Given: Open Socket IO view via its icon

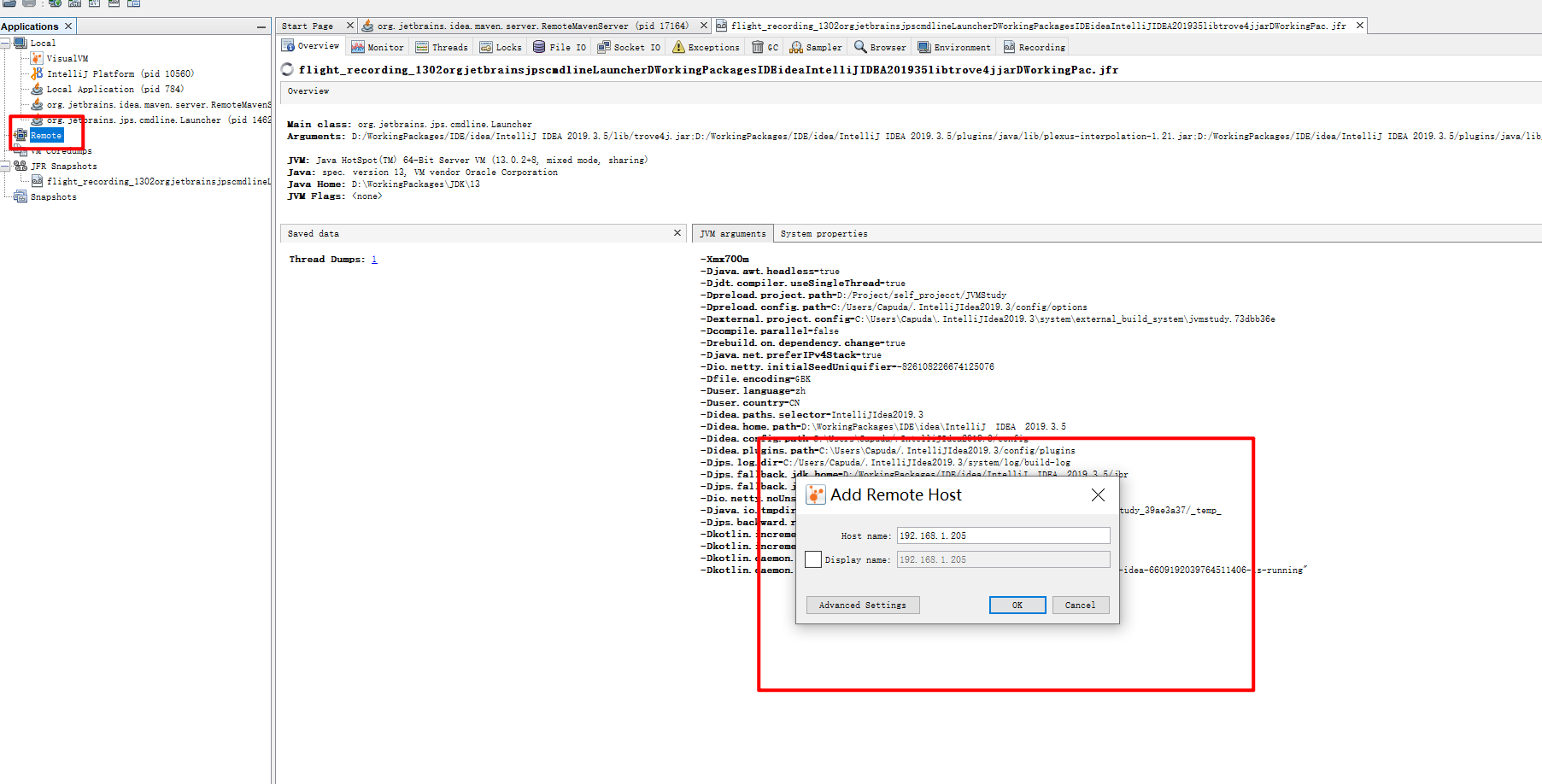Looking at the screenshot, I should point(604,47).
